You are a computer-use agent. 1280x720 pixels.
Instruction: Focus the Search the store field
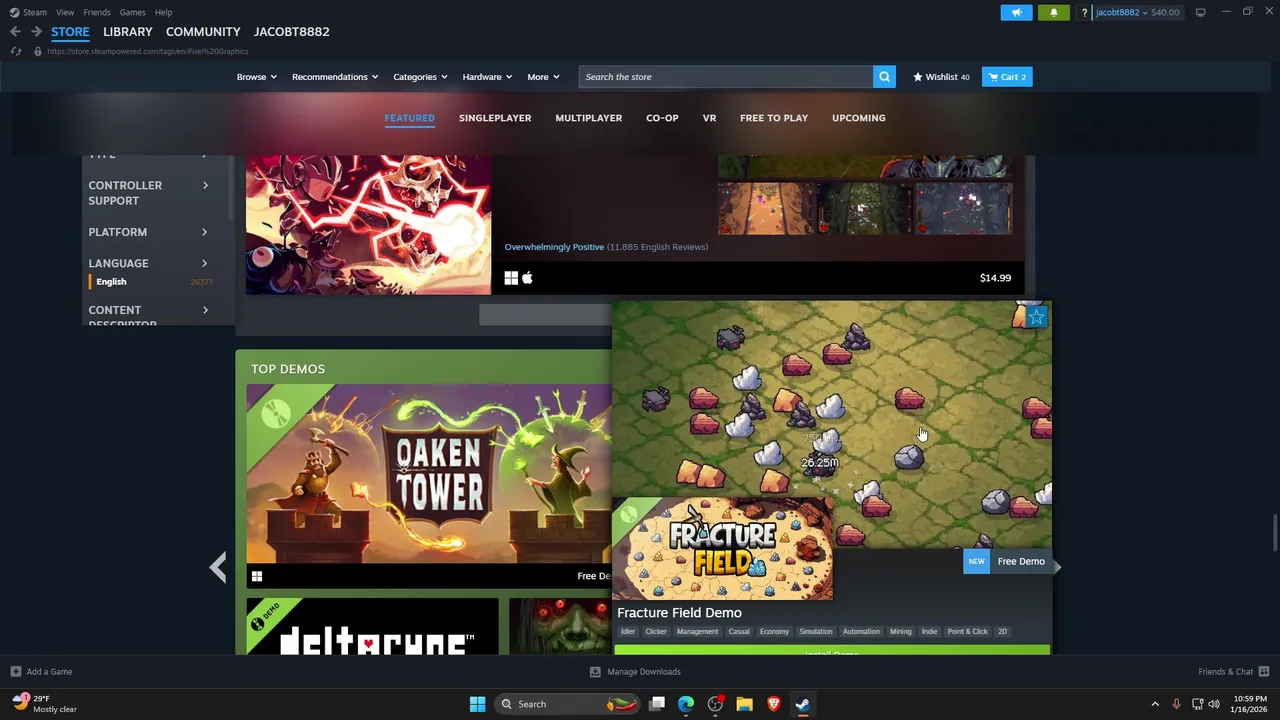click(x=726, y=77)
